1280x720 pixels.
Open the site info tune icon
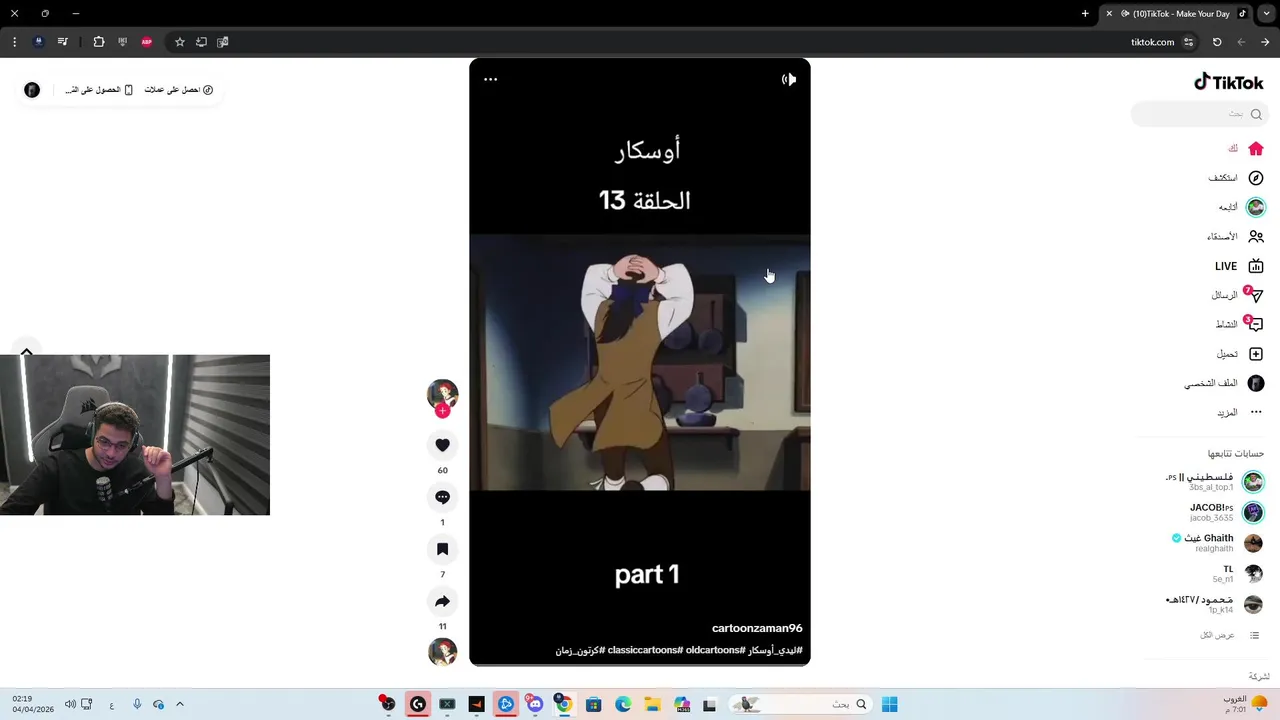[1188, 42]
